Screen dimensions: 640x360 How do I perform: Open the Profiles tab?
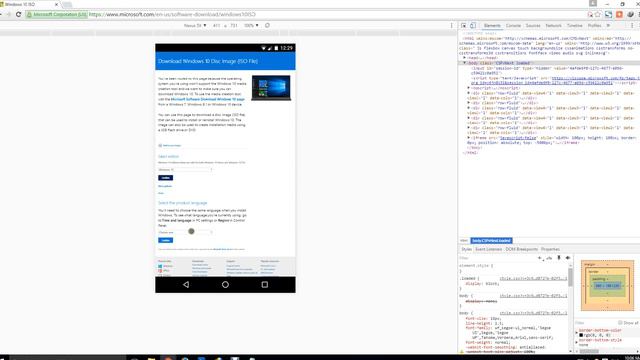(594, 25)
